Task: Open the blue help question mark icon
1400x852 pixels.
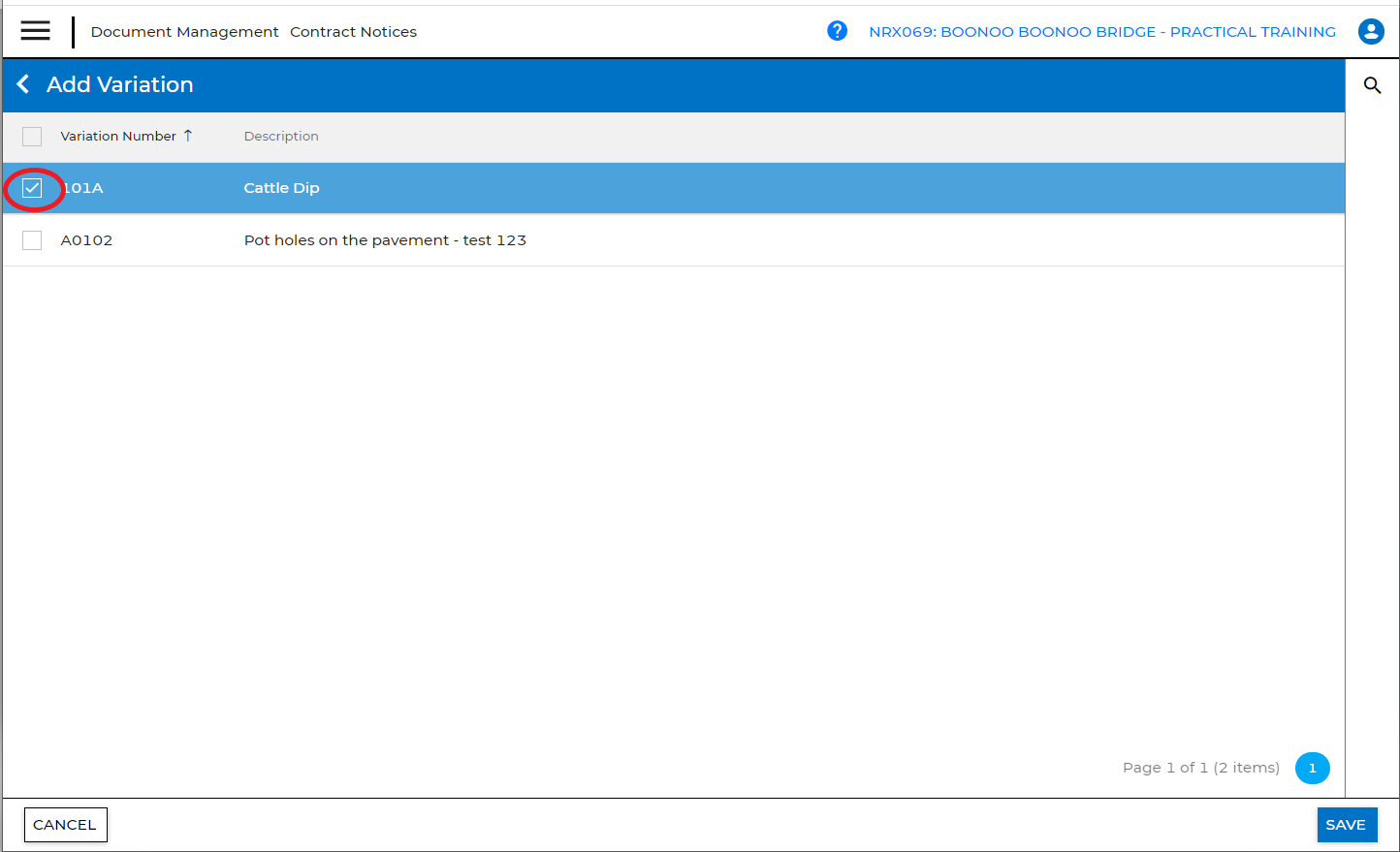Action: point(837,31)
